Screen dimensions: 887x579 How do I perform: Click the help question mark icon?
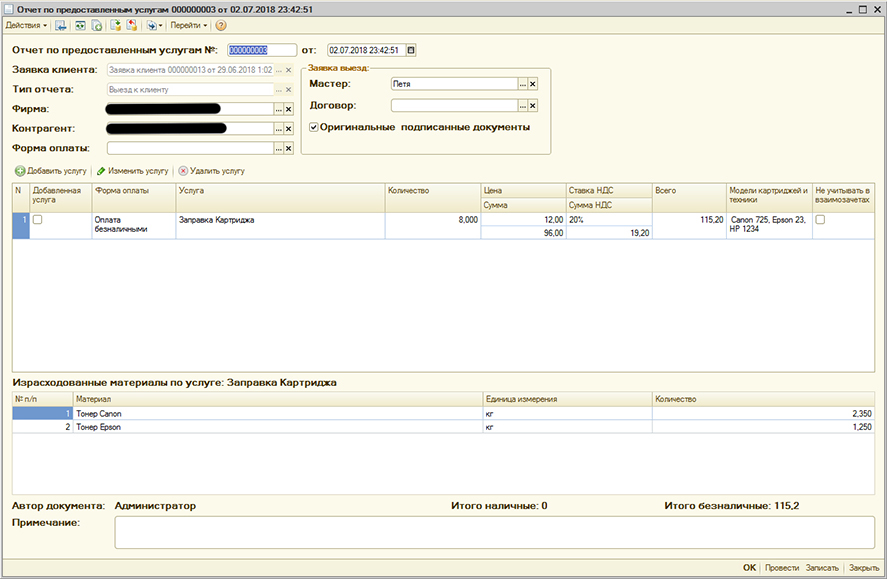221,25
